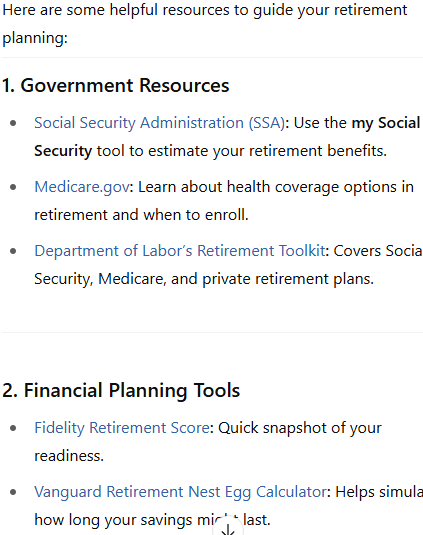Viewport: 423px width, 535px height.
Task: Click the '1. Government Resources' heading
Action: point(116,85)
